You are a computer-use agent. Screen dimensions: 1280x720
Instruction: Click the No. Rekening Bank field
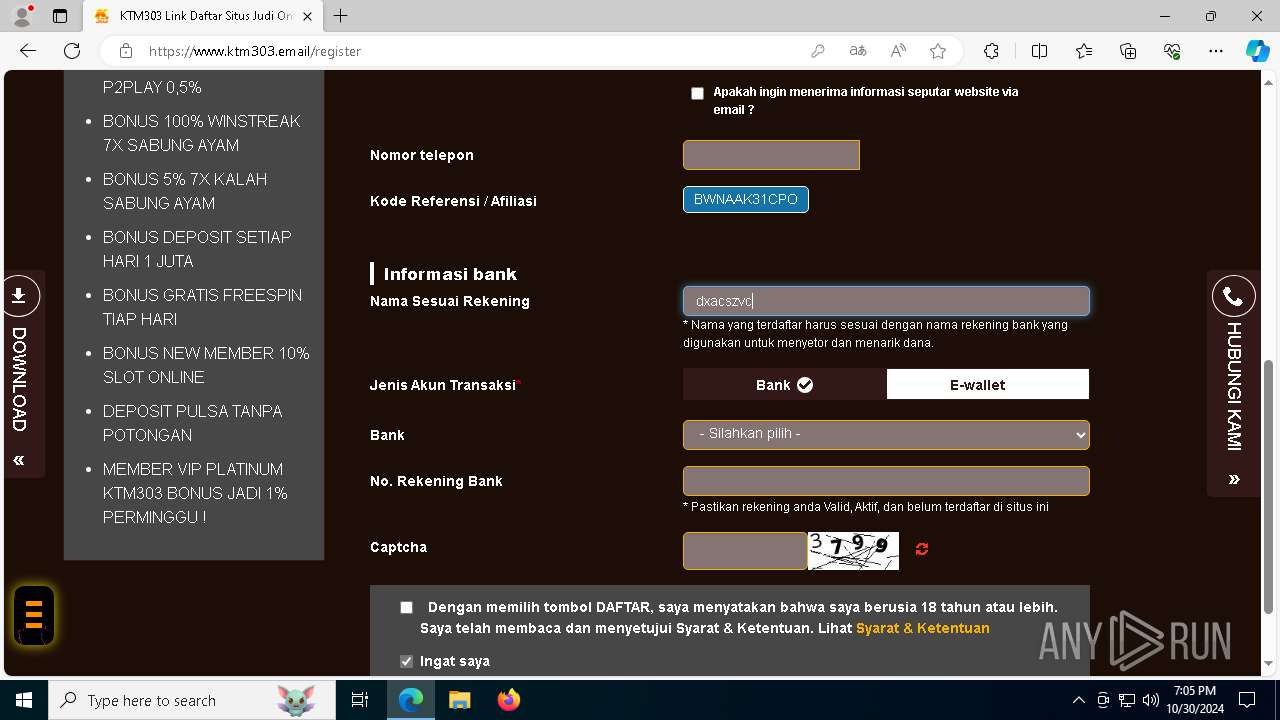point(886,480)
